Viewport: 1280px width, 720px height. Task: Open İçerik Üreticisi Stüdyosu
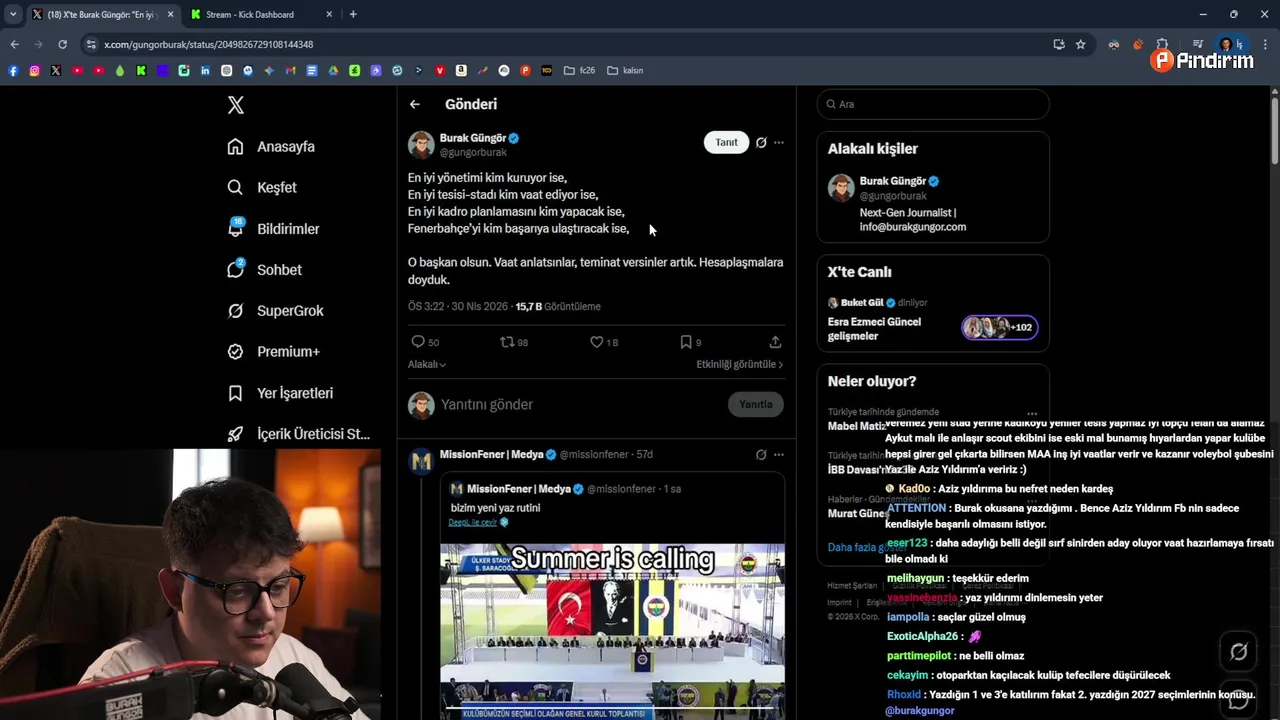(x=298, y=434)
